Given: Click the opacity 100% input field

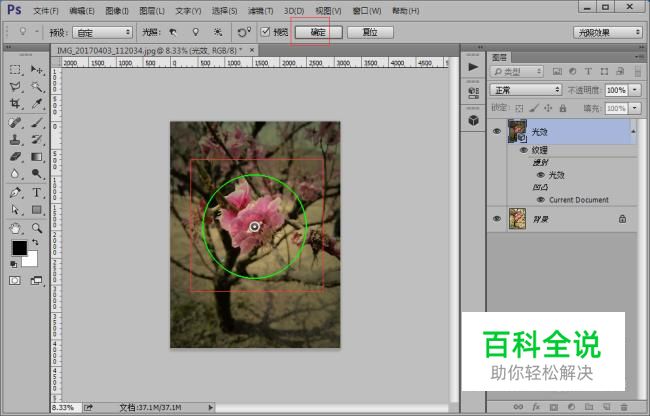Looking at the screenshot, I should (616, 90).
